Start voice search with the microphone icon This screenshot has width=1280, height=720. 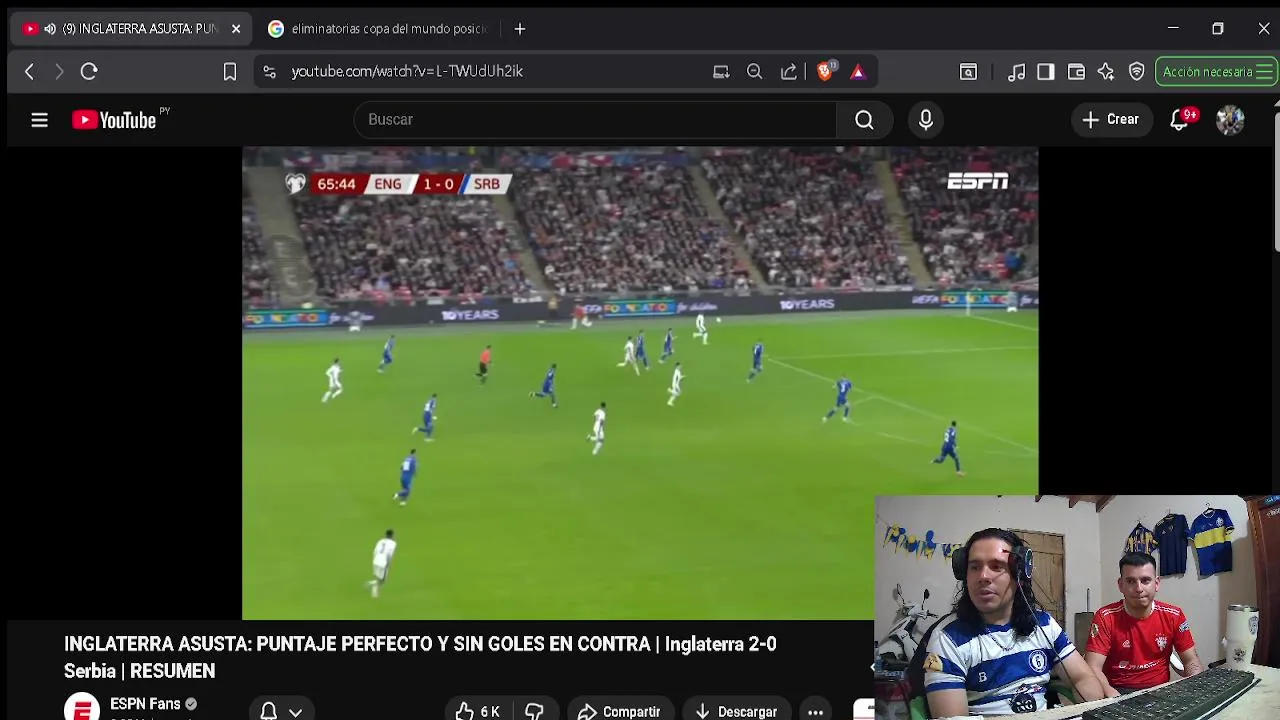[926, 120]
